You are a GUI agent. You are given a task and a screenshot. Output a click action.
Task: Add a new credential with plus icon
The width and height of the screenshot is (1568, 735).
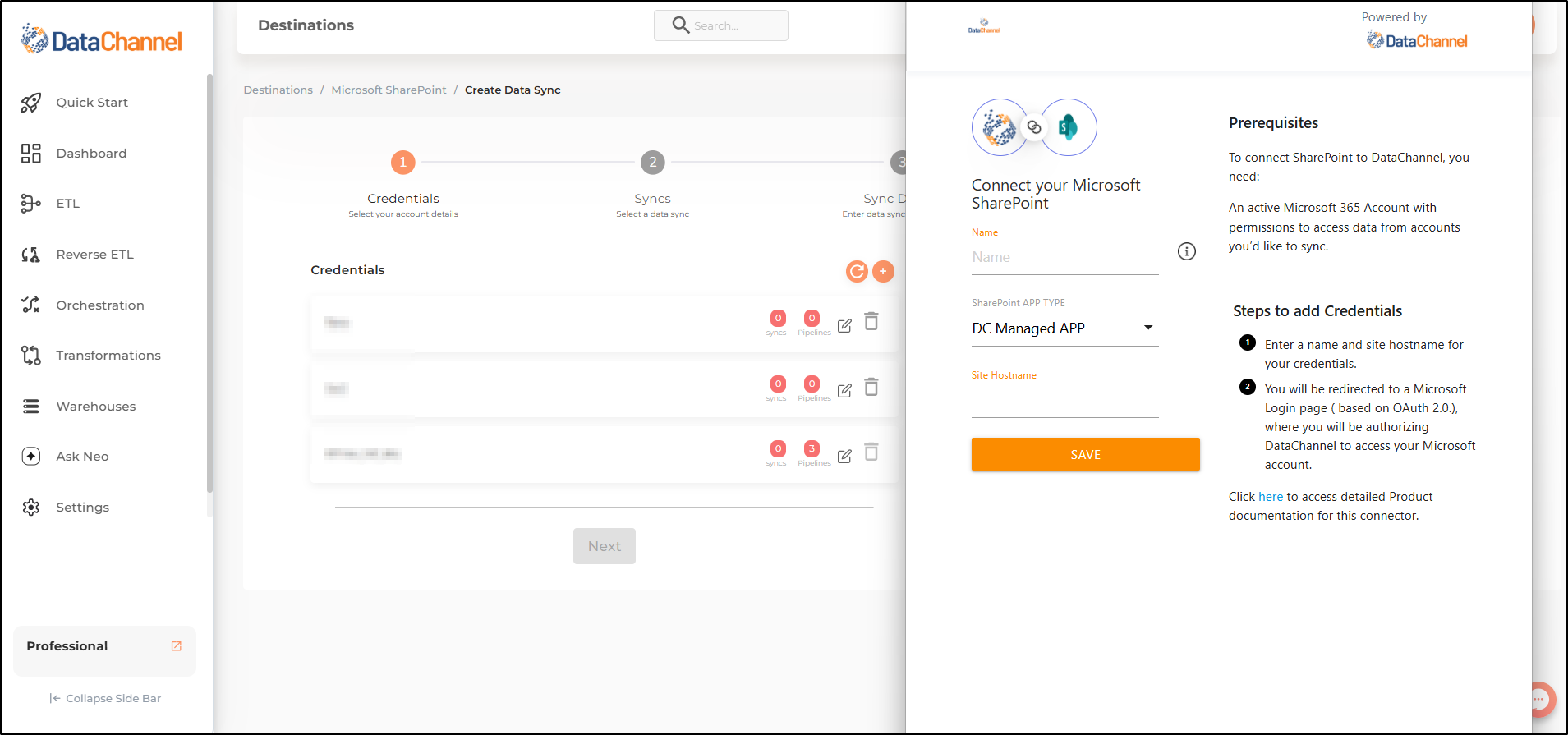click(x=883, y=271)
